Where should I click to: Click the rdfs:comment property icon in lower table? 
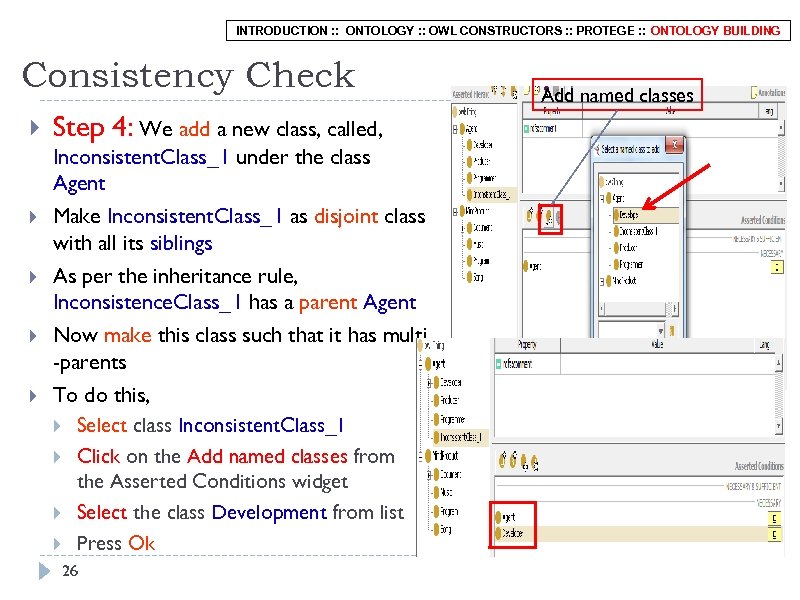pos(498,364)
